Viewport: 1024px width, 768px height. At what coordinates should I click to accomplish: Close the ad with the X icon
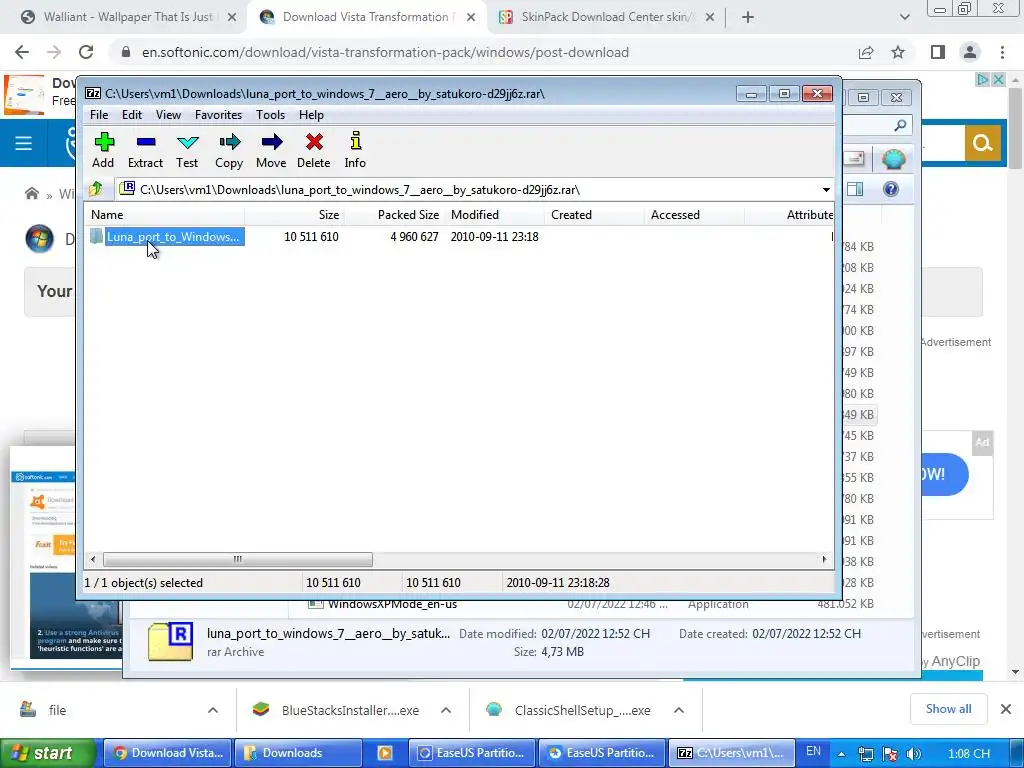coord(998,80)
